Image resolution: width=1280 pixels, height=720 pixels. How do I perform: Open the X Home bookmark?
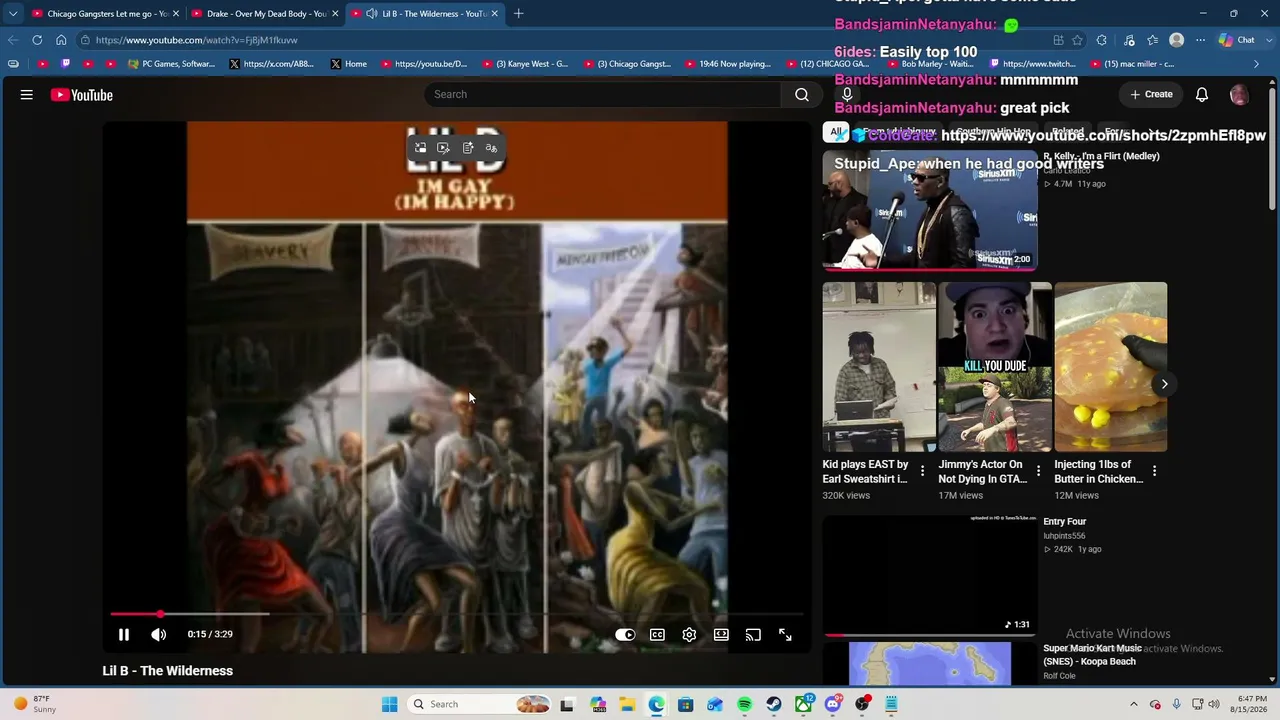pos(348,64)
